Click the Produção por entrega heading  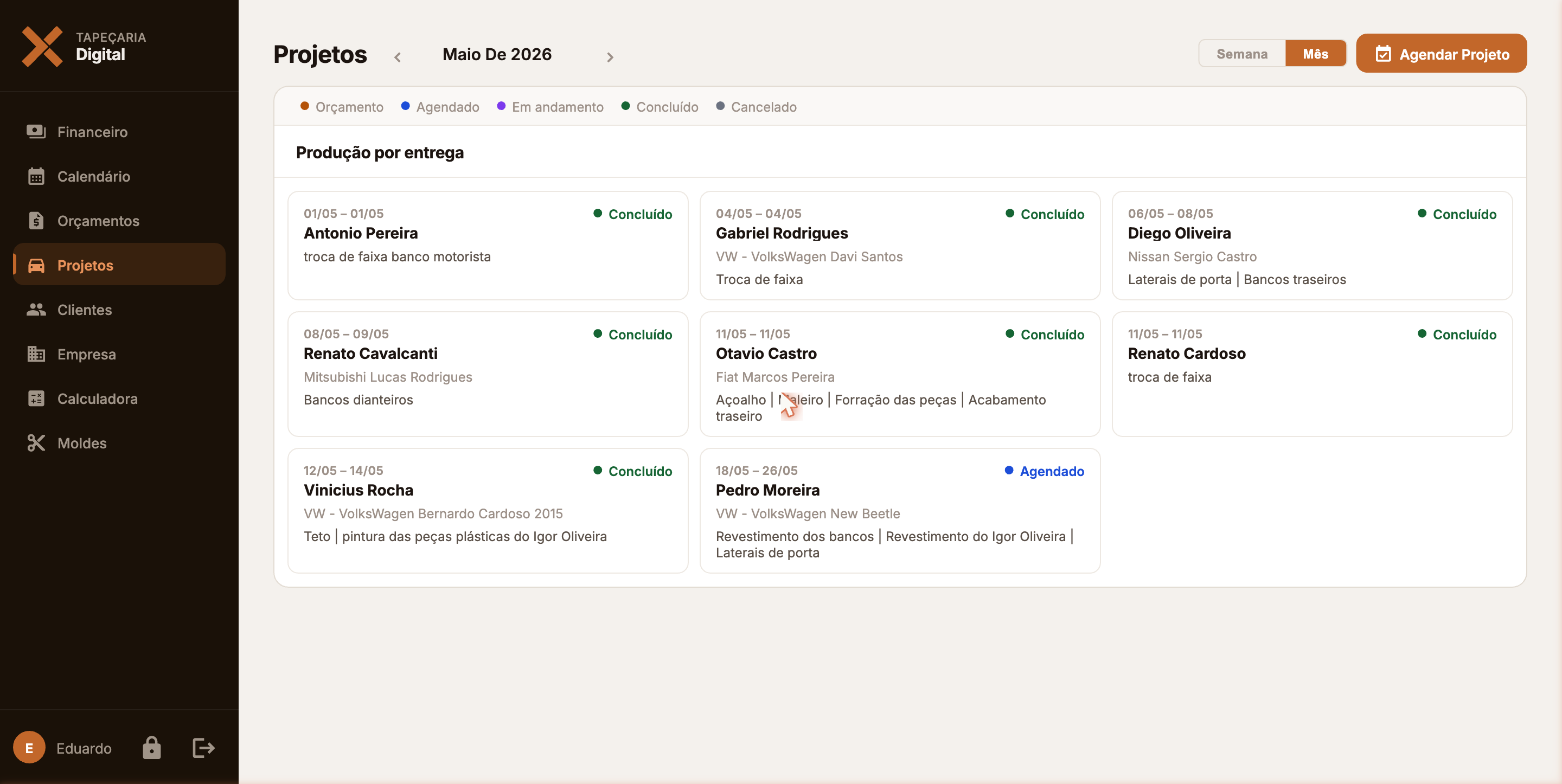[380, 152]
